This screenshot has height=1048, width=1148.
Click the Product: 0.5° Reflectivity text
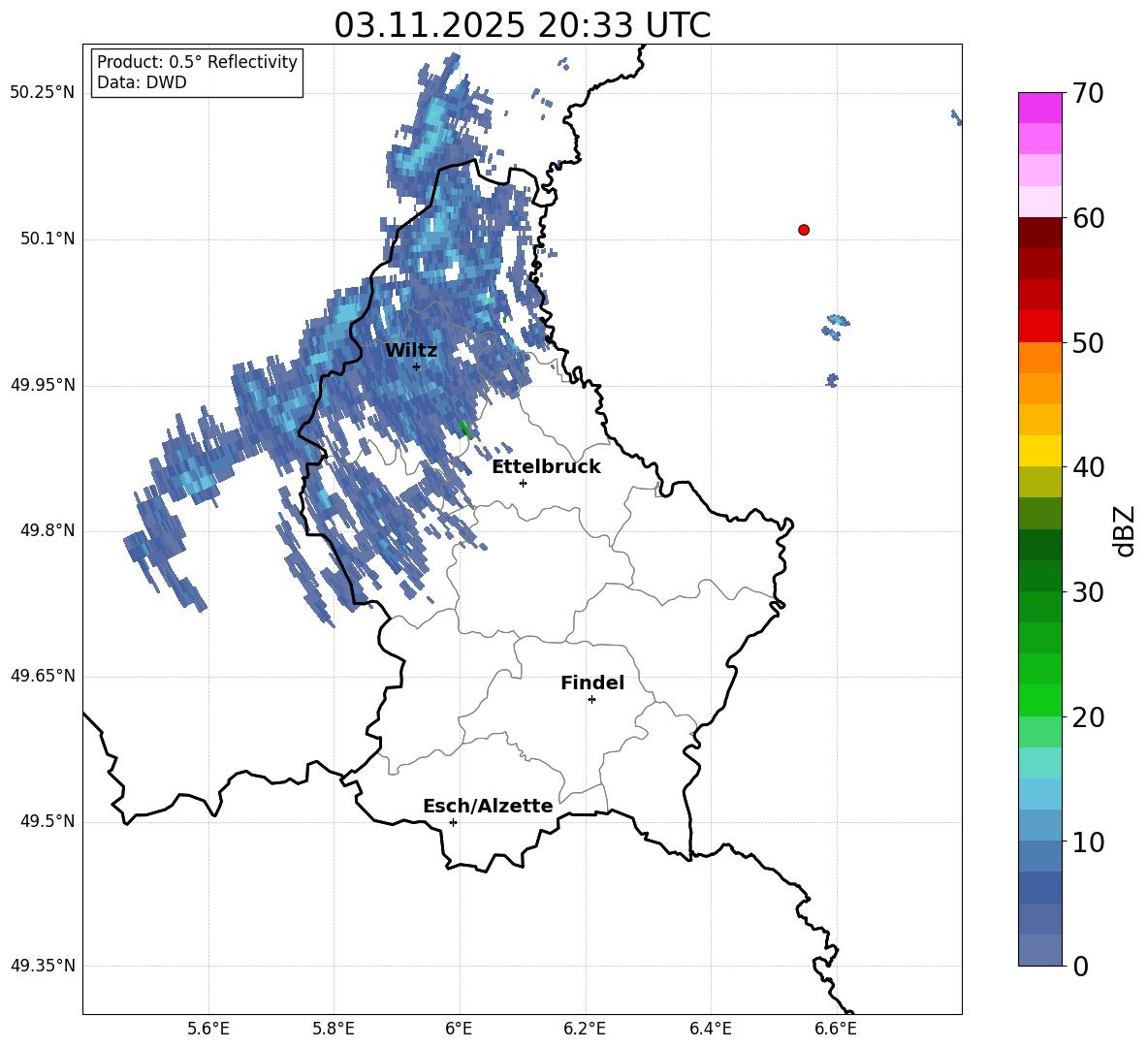(197, 62)
